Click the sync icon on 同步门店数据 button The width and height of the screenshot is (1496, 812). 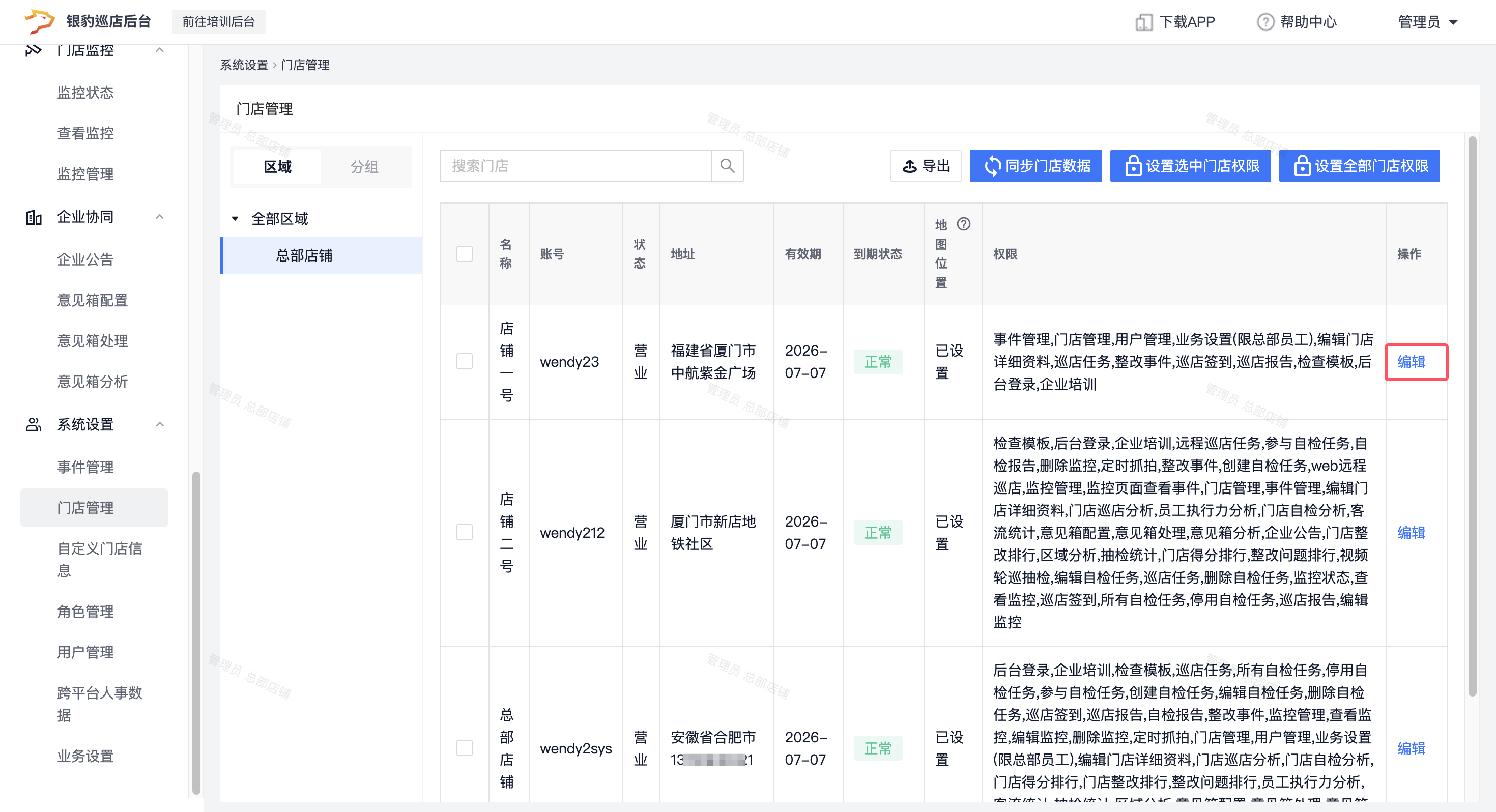pos(992,166)
